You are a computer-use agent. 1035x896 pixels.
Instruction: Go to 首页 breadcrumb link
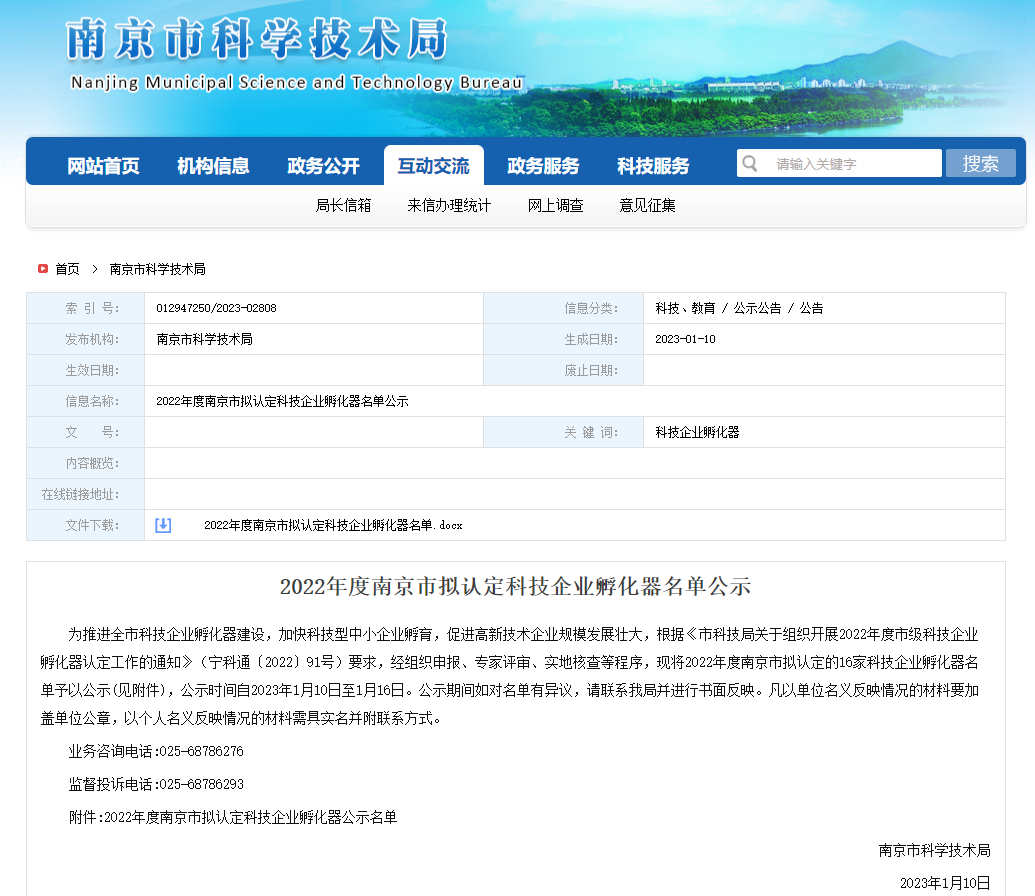coord(67,269)
